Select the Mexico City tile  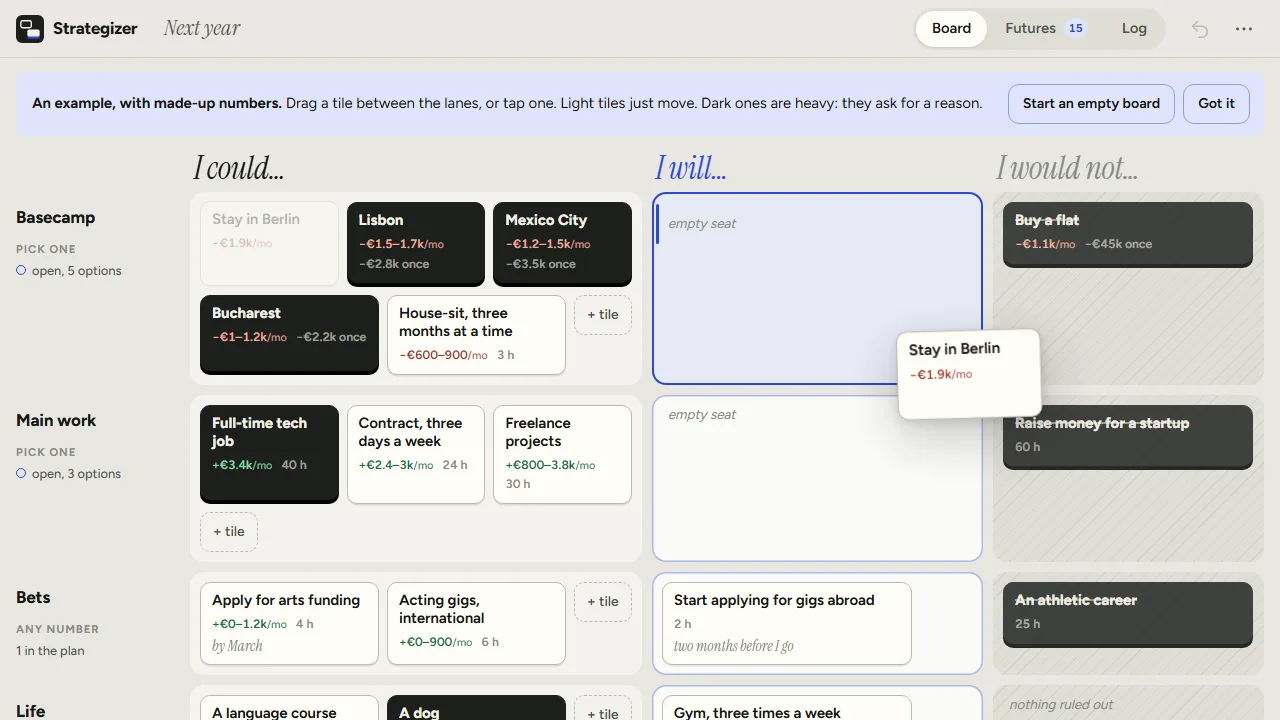(562, 243)
